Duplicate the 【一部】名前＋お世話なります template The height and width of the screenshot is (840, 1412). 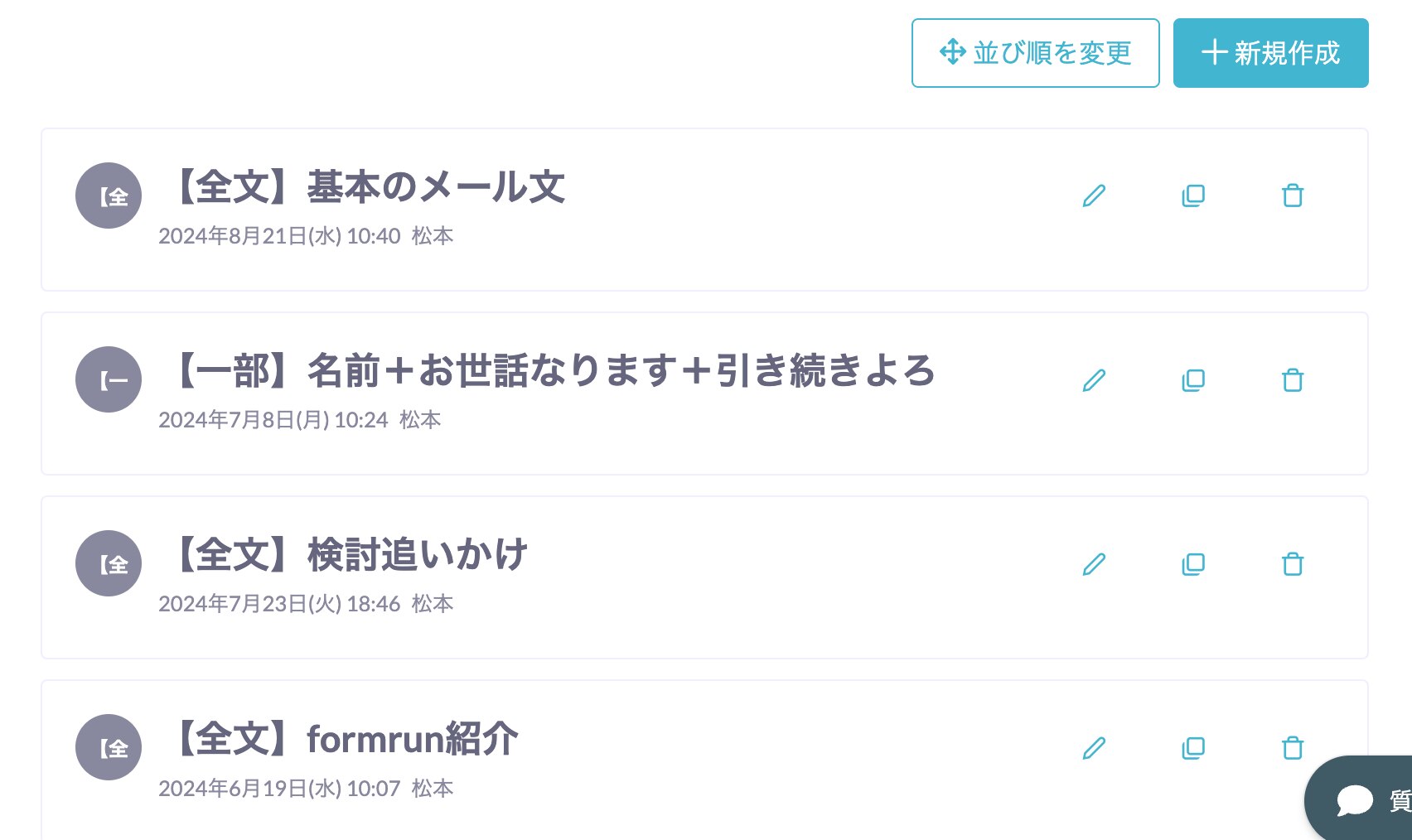click(x=1193, y=380)
